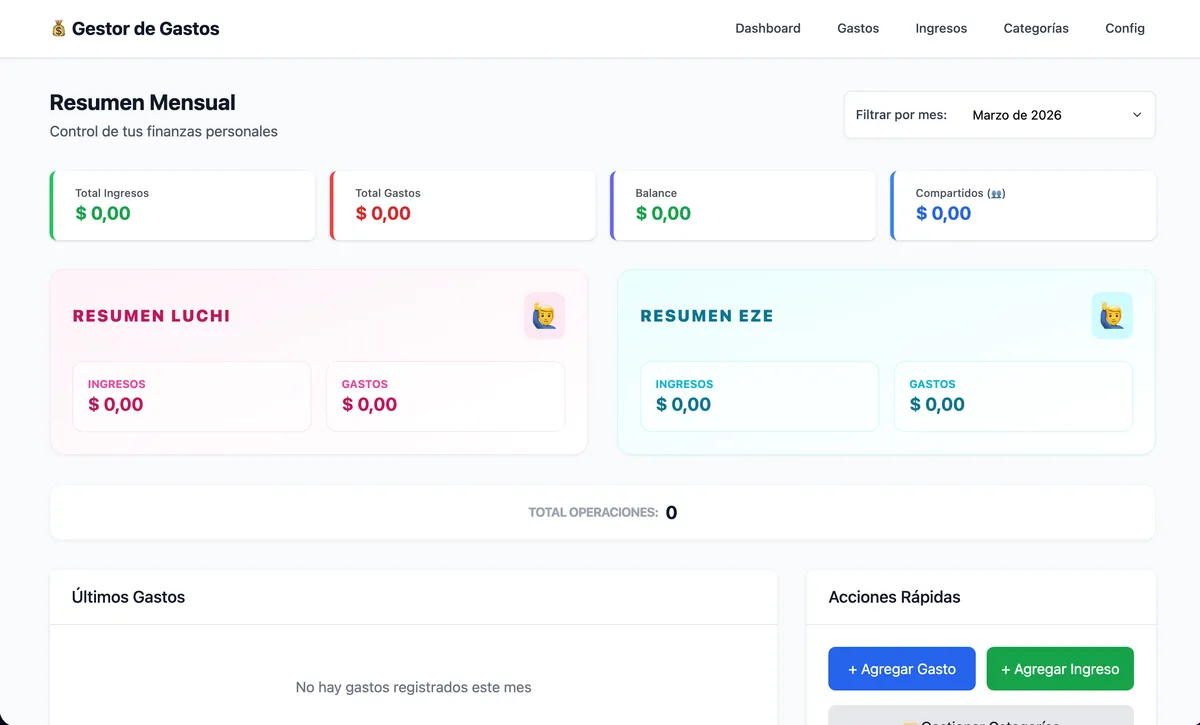Click the chevron on the month selector
1200x725 pixels.
[x=1136, y=115]
